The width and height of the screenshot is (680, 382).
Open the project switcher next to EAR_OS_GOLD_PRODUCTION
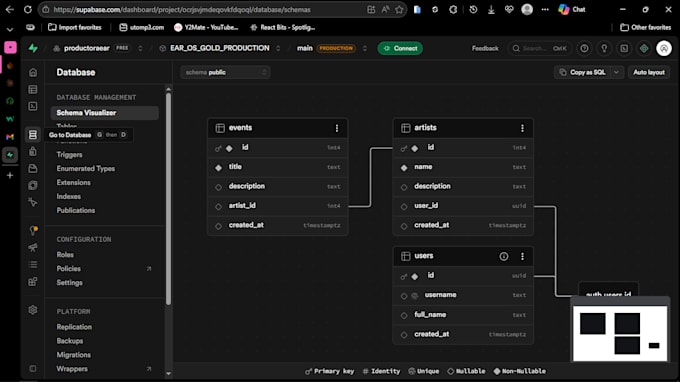coord(278,48)
